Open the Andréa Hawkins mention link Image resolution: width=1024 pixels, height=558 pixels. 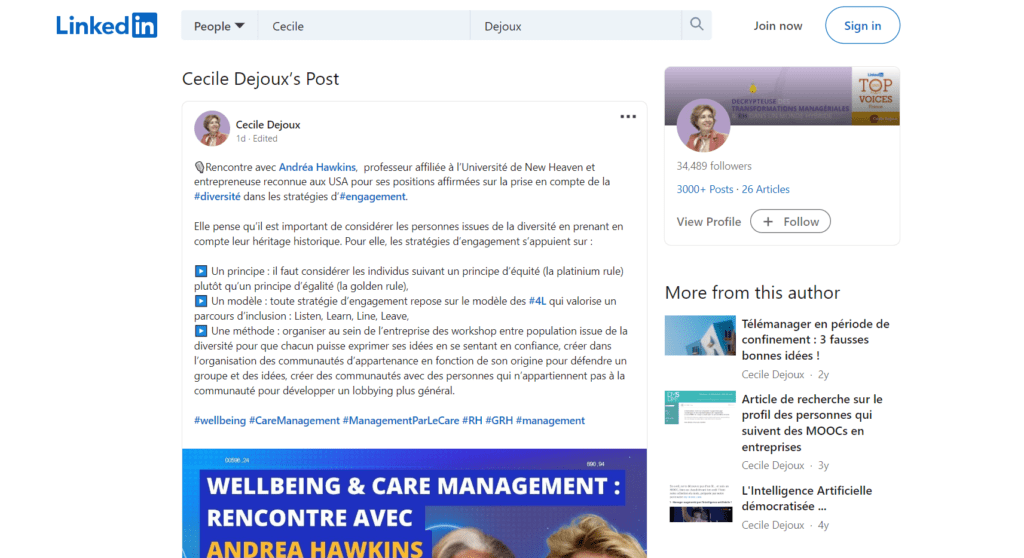[317, 167]
